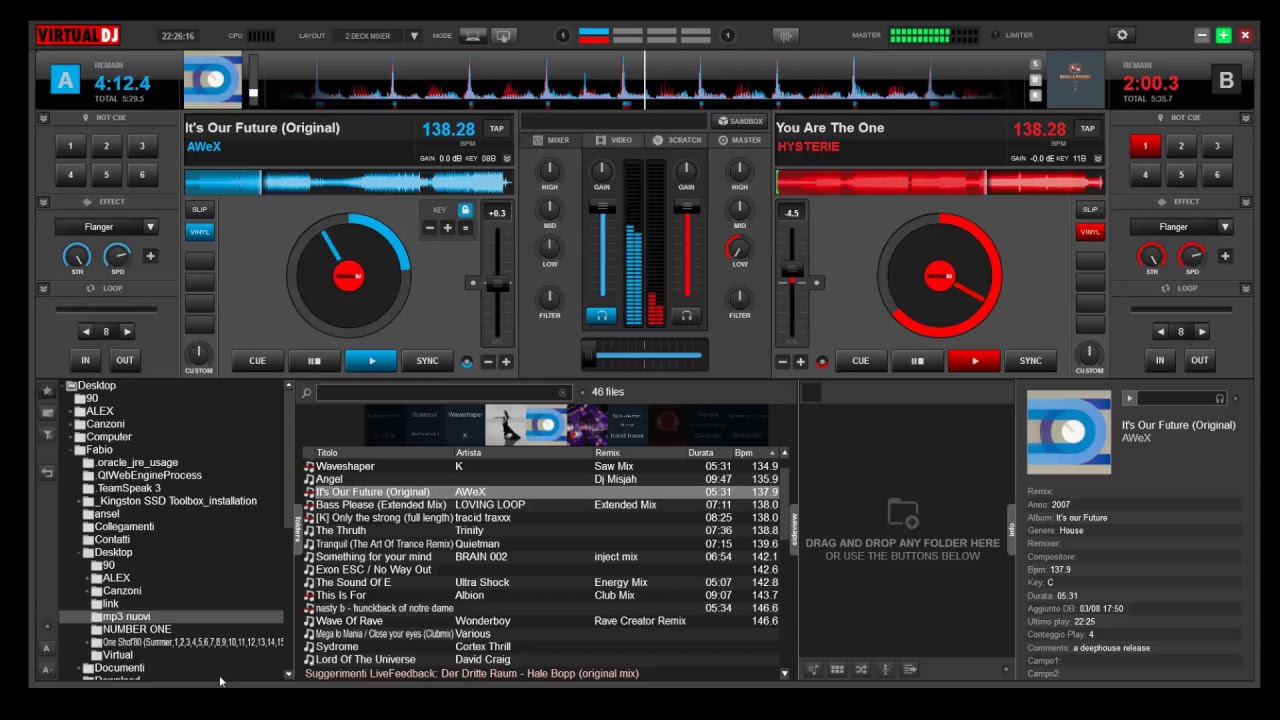Collapse the HOT CUE panel on deck A
The height and width of the screenshot is (720, 1280).
[43, 118]
